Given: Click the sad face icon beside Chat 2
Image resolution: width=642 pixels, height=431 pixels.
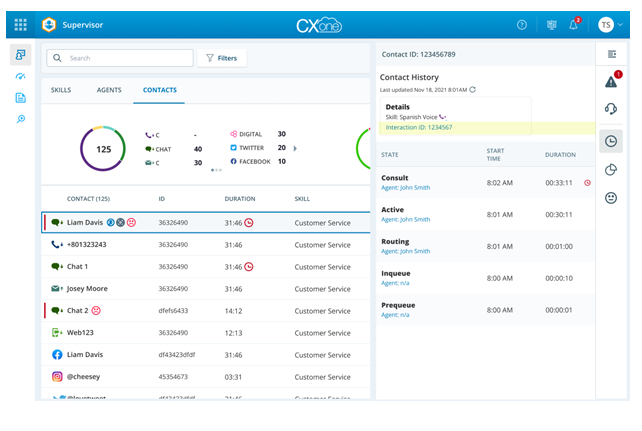Looking at the screenshot, I should pyautogui.click(x=96, y=310).
